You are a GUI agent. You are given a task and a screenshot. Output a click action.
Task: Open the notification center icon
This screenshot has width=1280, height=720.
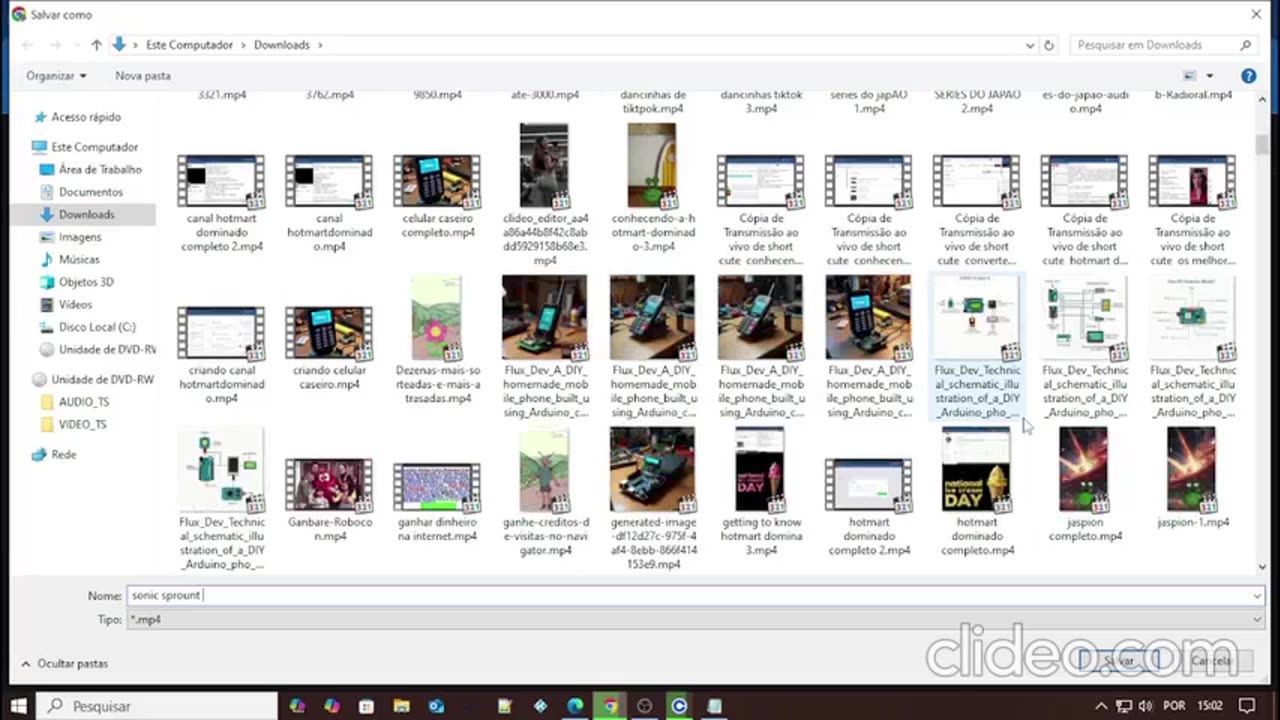[x=1247, y=706]
